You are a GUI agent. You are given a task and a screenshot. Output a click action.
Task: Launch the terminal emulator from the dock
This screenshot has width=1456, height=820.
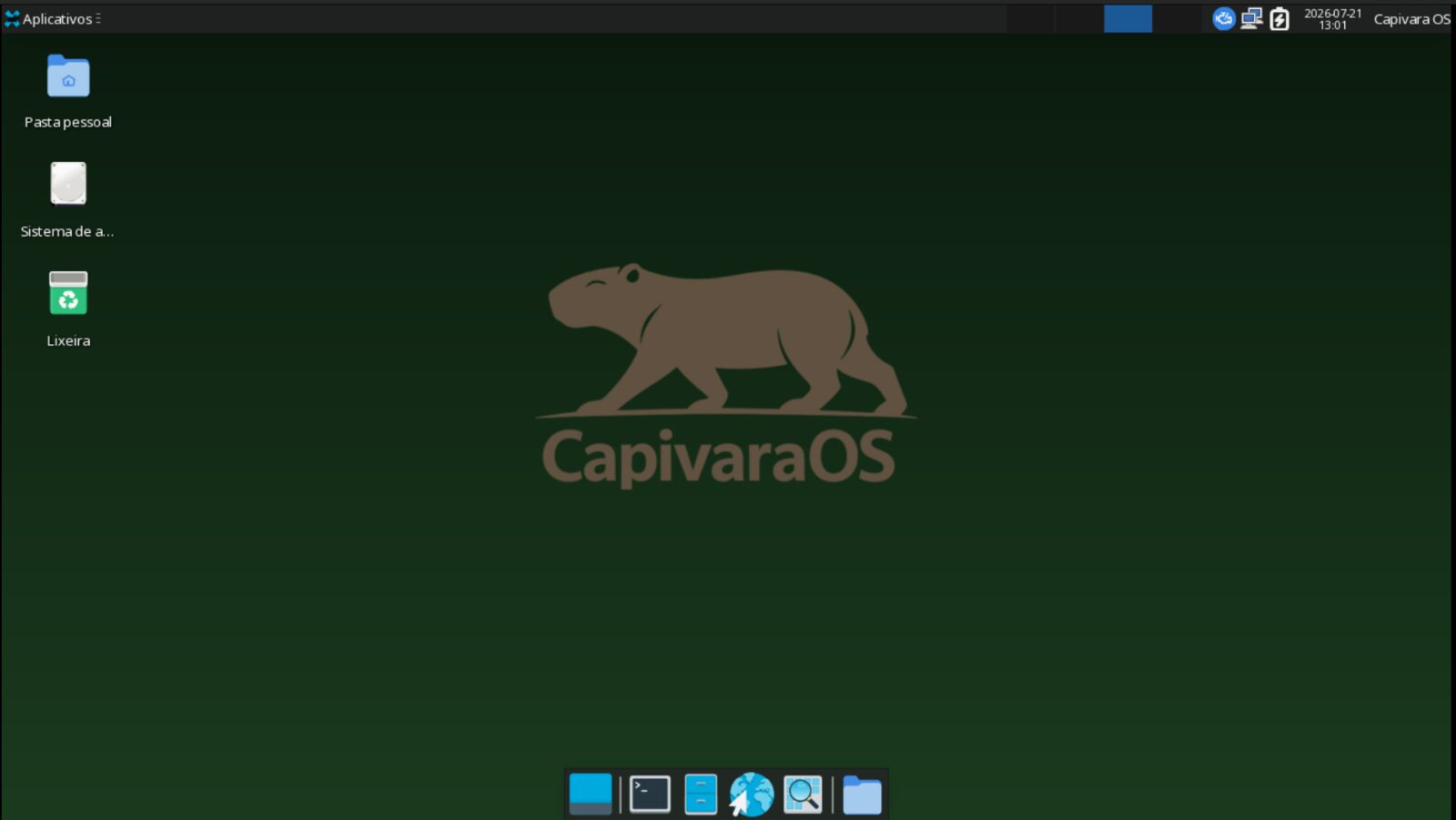point(650,795)
